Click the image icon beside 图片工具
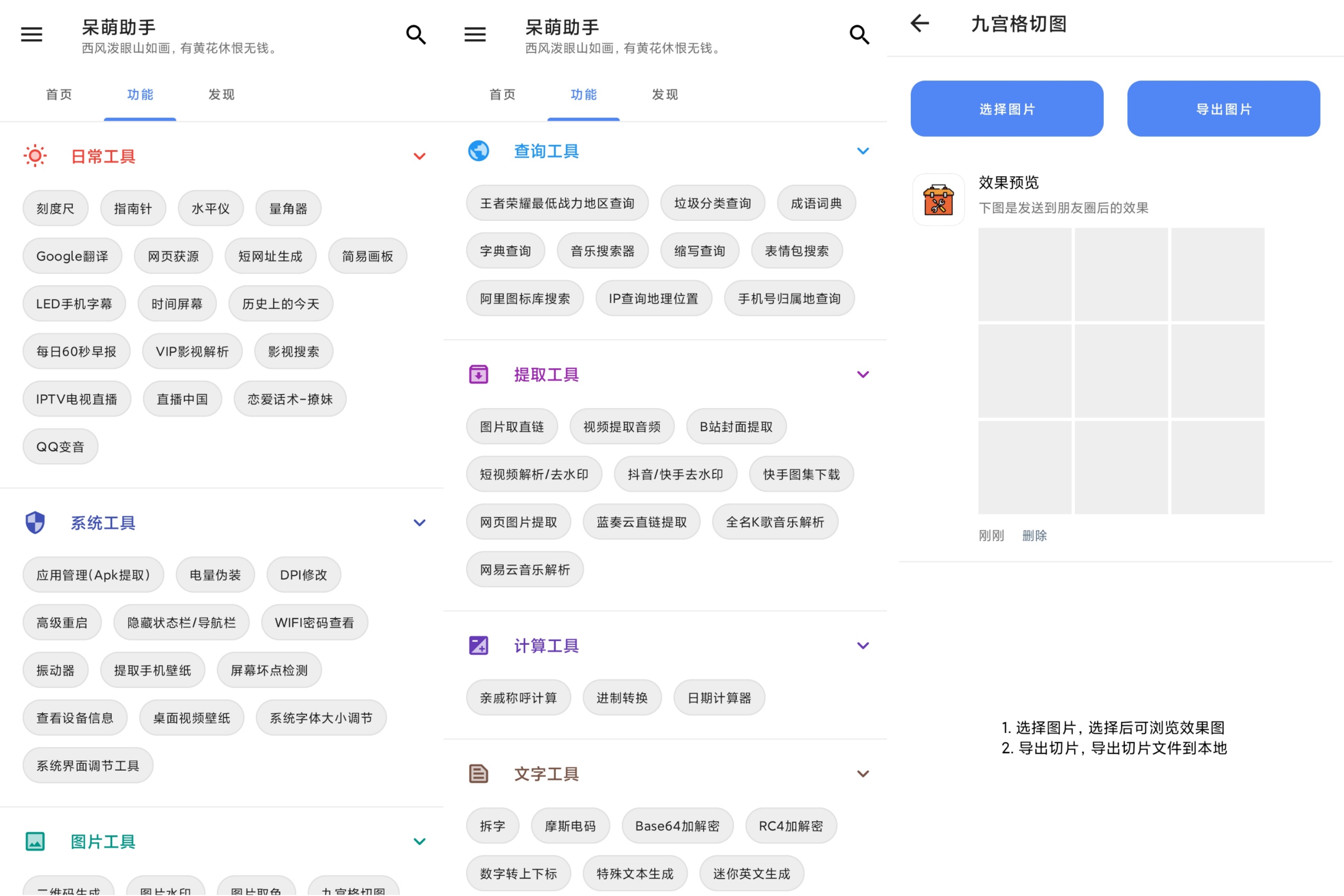1344x896 pixels. [35, 841]
